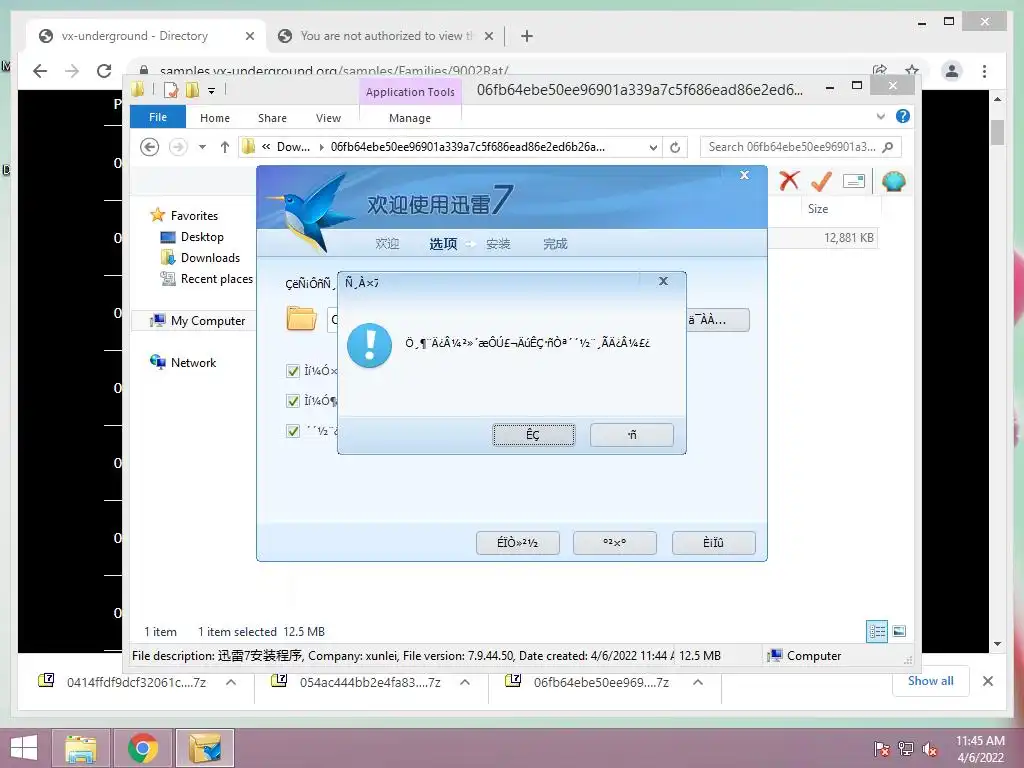1024x768 pixels.
Task: Switch Explorer to details view icon
Action: [877, 631]
